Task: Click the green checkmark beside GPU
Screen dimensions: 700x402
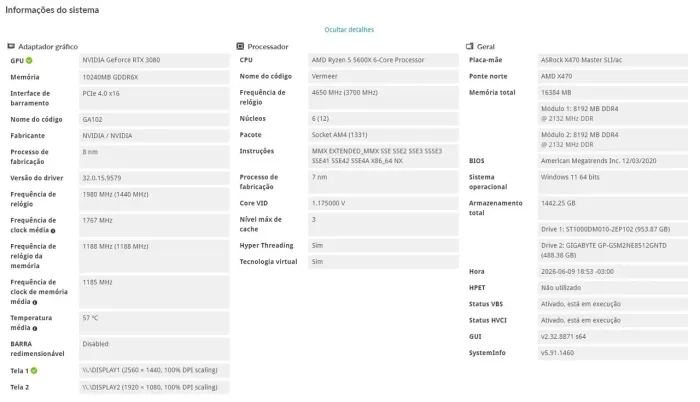Action: tap(29, 60)
